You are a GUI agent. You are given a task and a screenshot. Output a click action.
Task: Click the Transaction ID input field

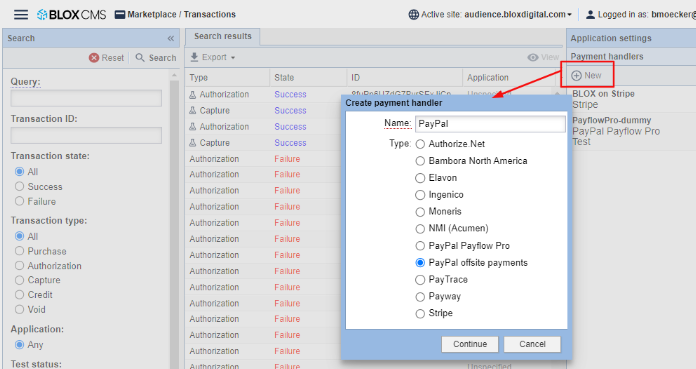(86, 135)
